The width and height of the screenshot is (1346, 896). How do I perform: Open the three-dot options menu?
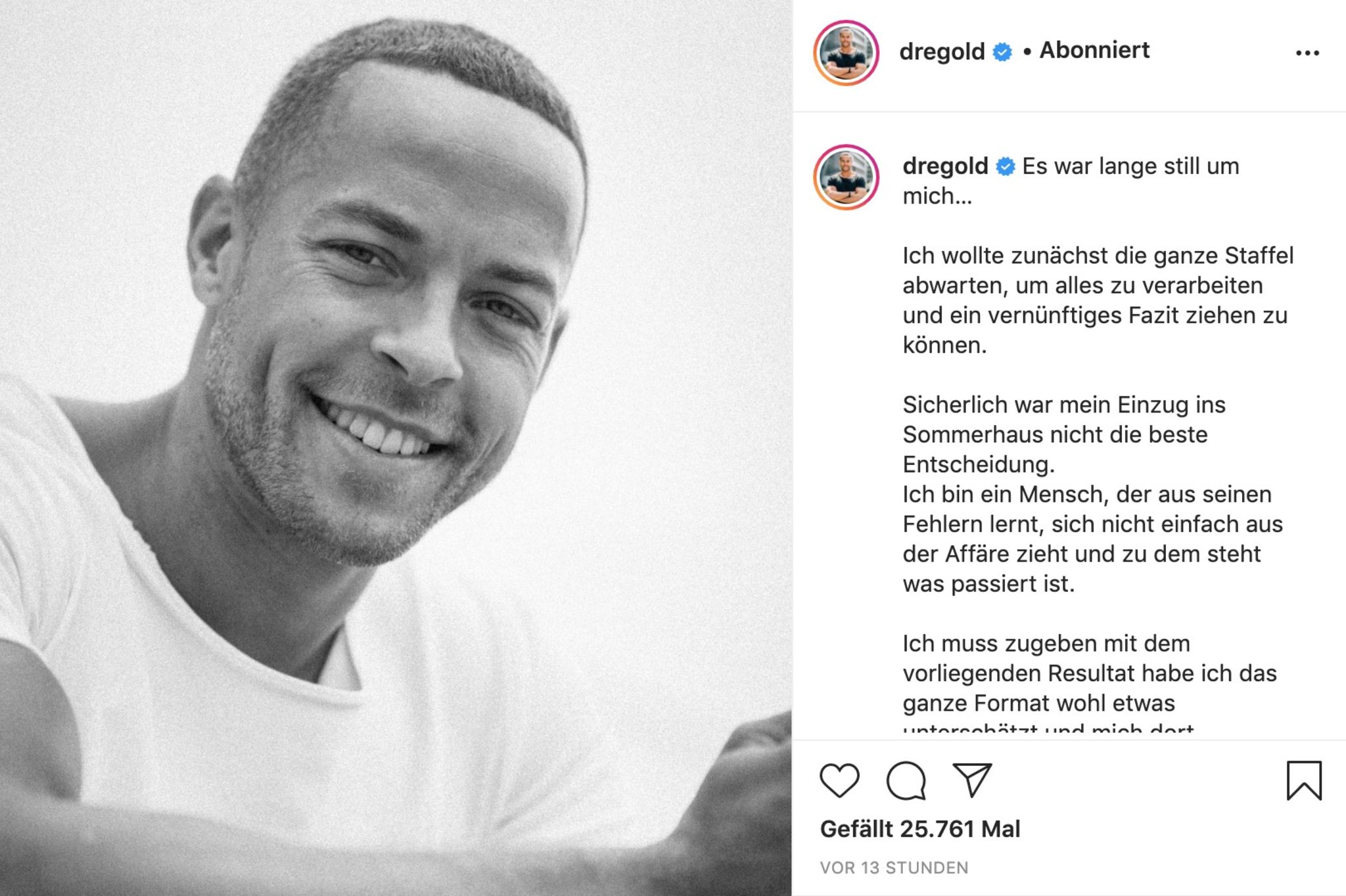point(1307,53)
